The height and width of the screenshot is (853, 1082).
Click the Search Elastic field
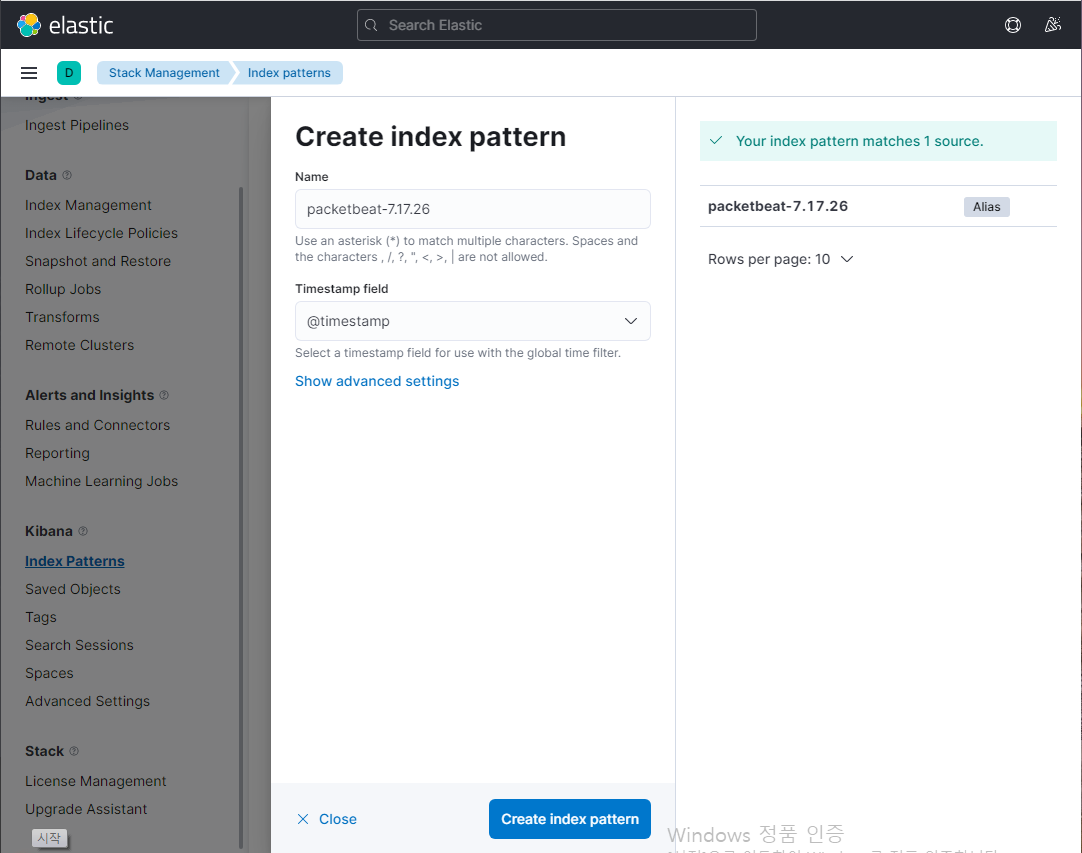(x=556, y=25)
